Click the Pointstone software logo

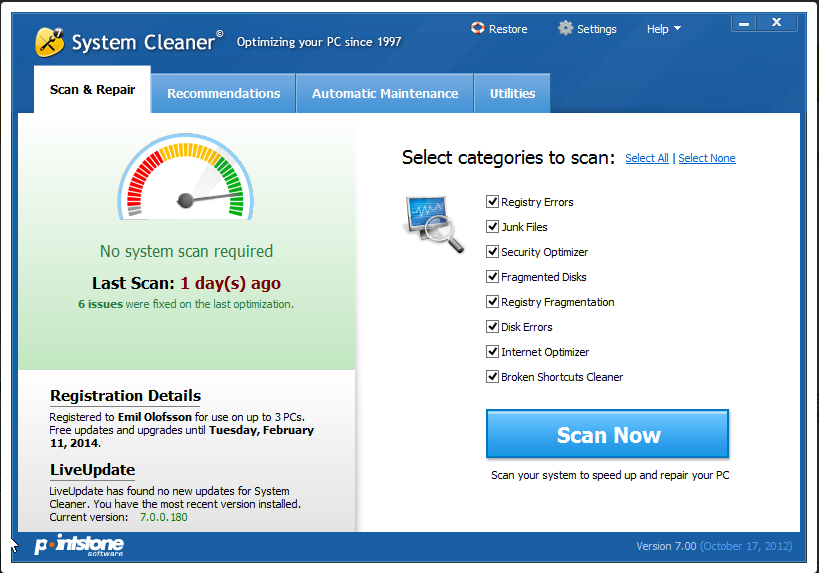[79, 545]
